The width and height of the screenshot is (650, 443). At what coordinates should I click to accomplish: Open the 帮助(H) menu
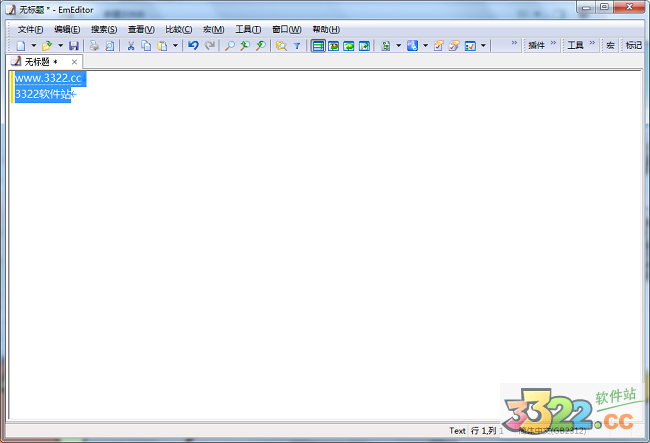click(326, 29)
